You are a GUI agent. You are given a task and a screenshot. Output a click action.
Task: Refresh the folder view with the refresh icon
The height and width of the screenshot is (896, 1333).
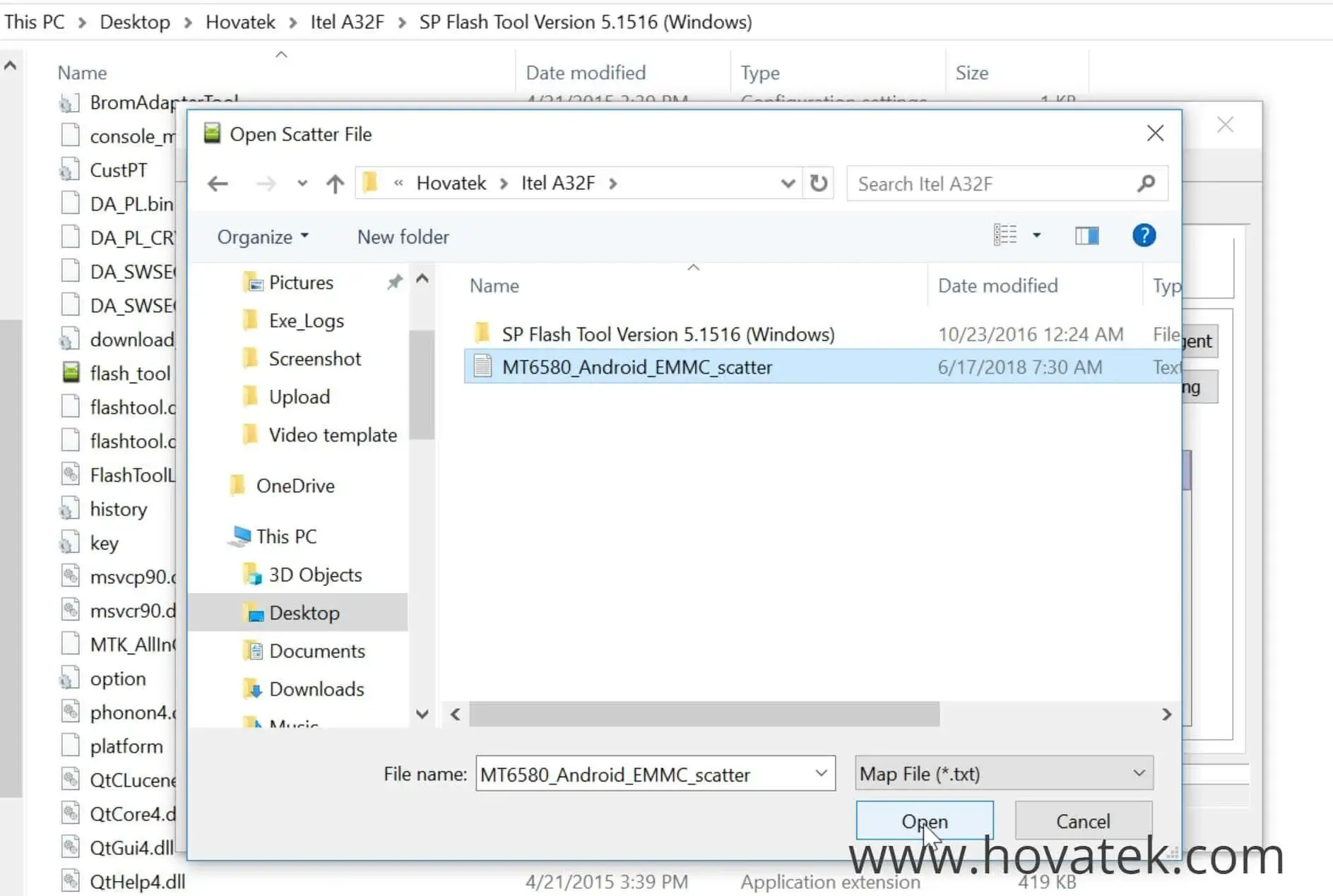[x=819, y=183]
